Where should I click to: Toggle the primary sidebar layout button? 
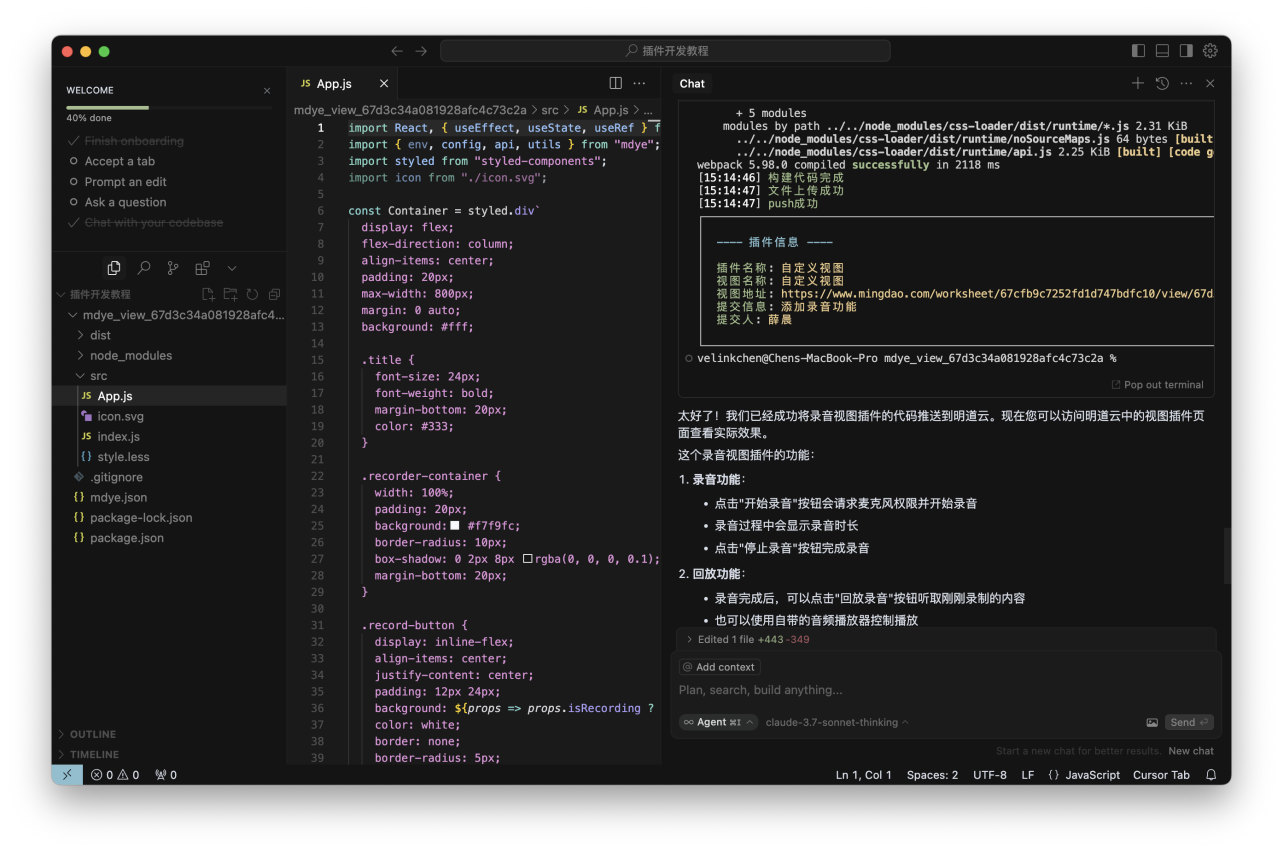(x=1138, y=51)
